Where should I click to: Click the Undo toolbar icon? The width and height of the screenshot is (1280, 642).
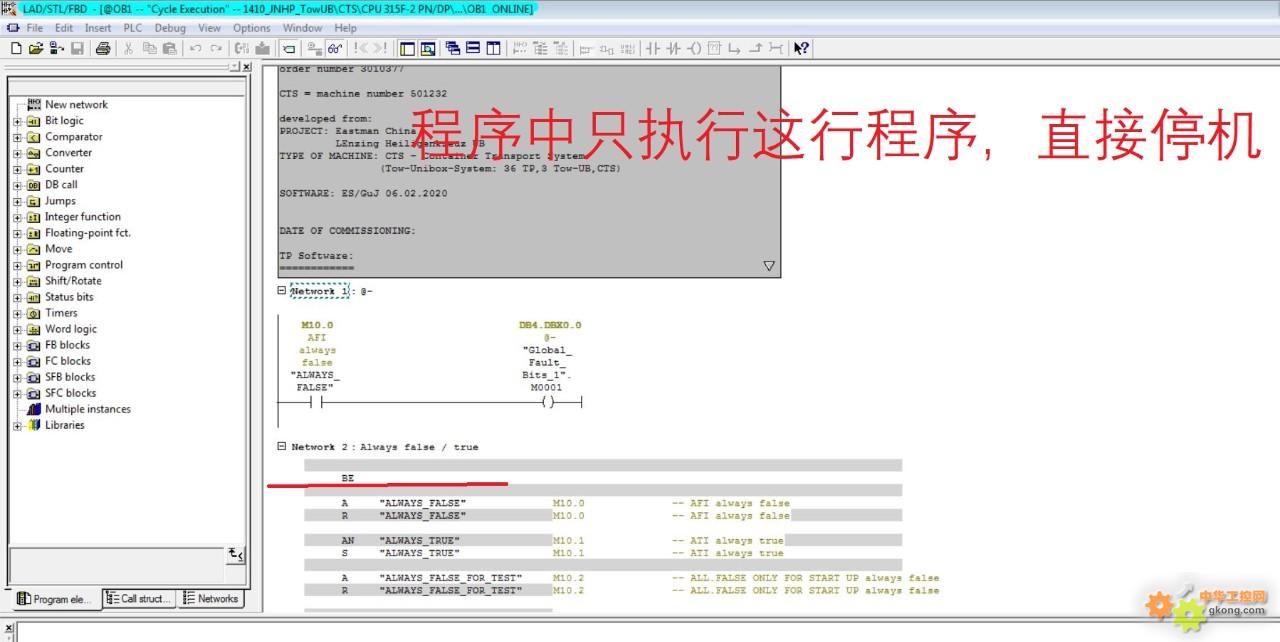[196, 48]
